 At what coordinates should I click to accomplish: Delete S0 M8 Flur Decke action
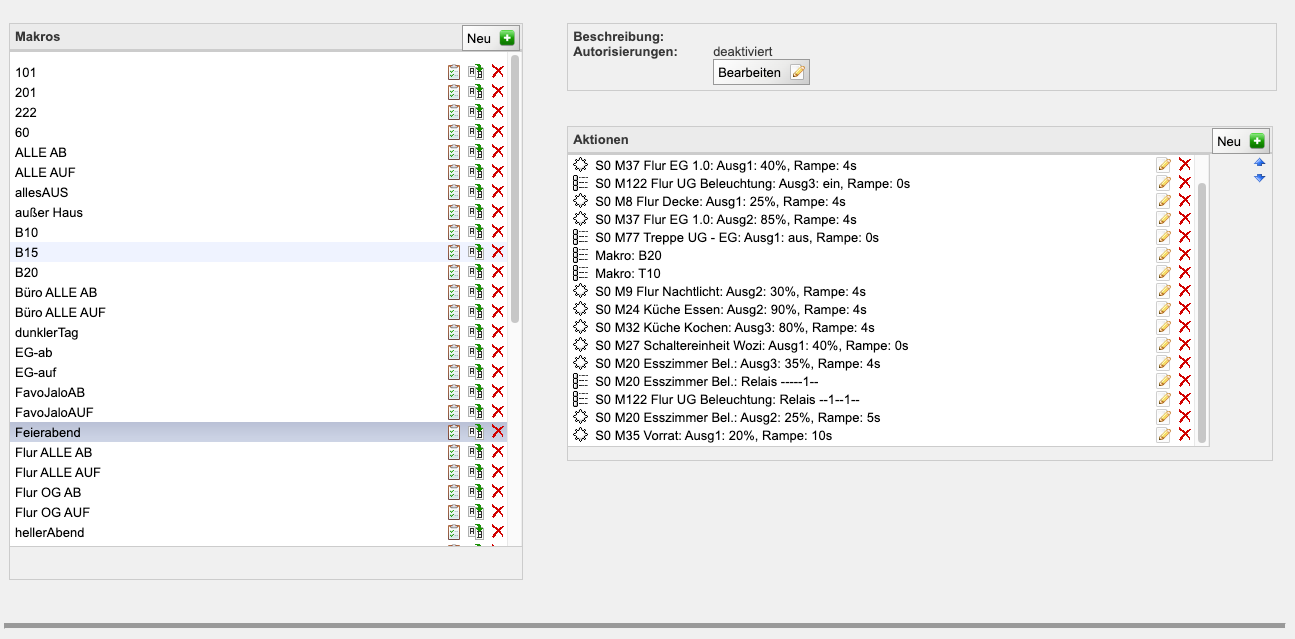[1184, 202]
